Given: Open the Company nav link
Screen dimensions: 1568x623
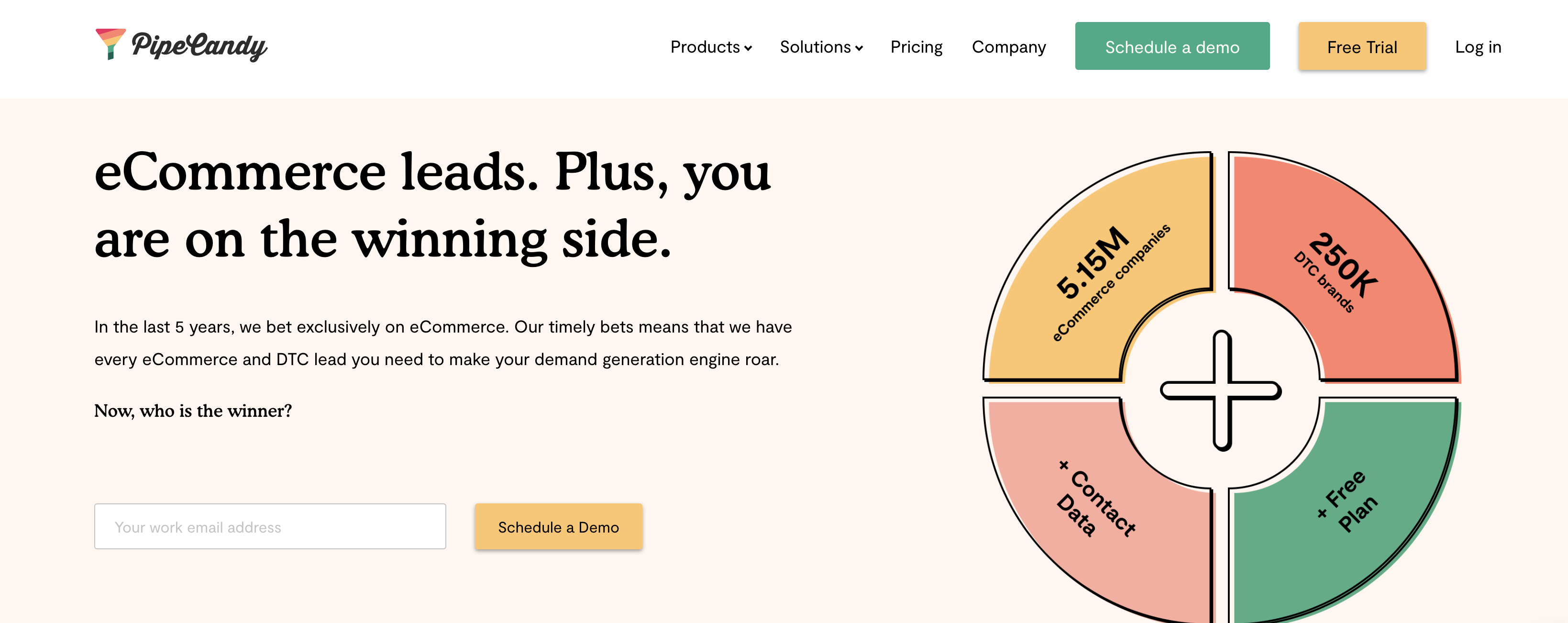Looking at the screenshot, I should (1009, 47).
